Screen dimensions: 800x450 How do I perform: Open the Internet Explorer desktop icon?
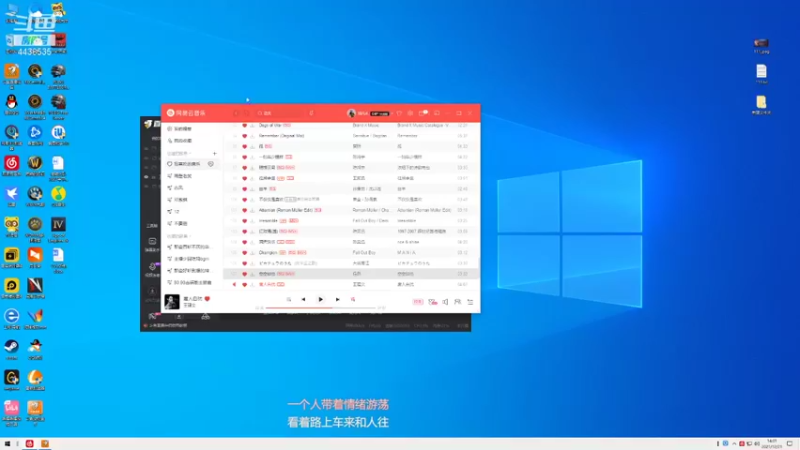pos(12,319)
